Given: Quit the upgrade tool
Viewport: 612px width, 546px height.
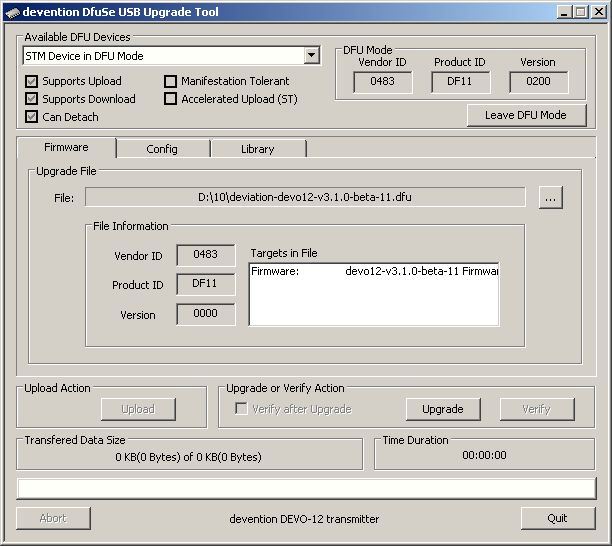Looking at the screenshot, I should tap(558, 518).
